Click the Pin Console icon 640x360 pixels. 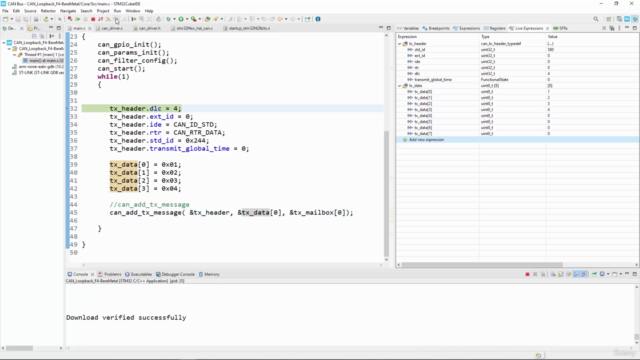click(x=594, y=274)
